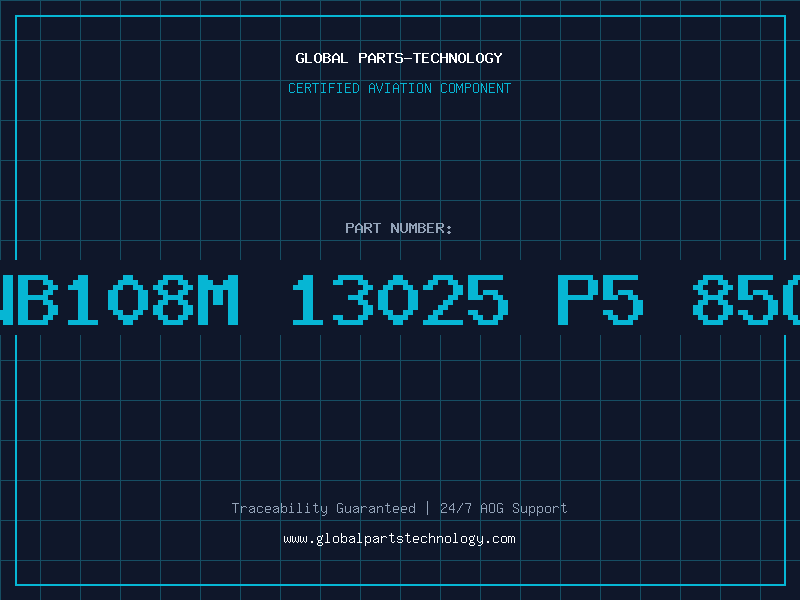Click the Traceability Guaranteed text
Viewport: 800px width, 600px height.
pos(323,508)
